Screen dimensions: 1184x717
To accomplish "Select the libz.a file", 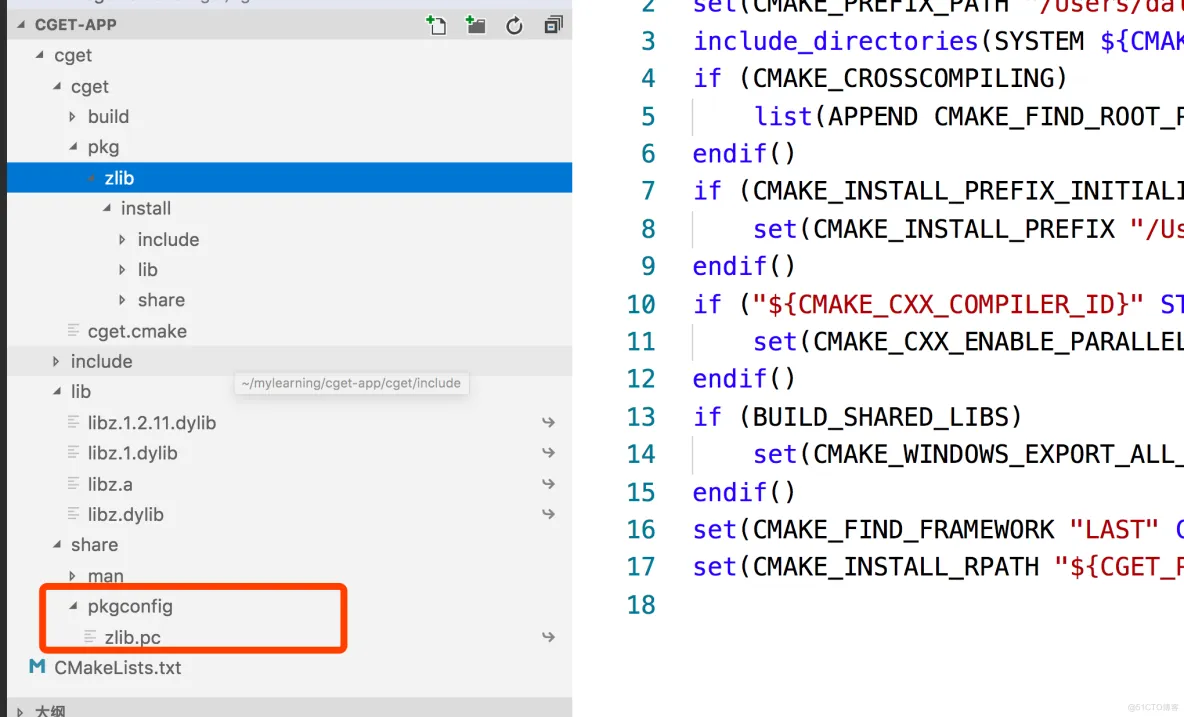I will [110, 484].
